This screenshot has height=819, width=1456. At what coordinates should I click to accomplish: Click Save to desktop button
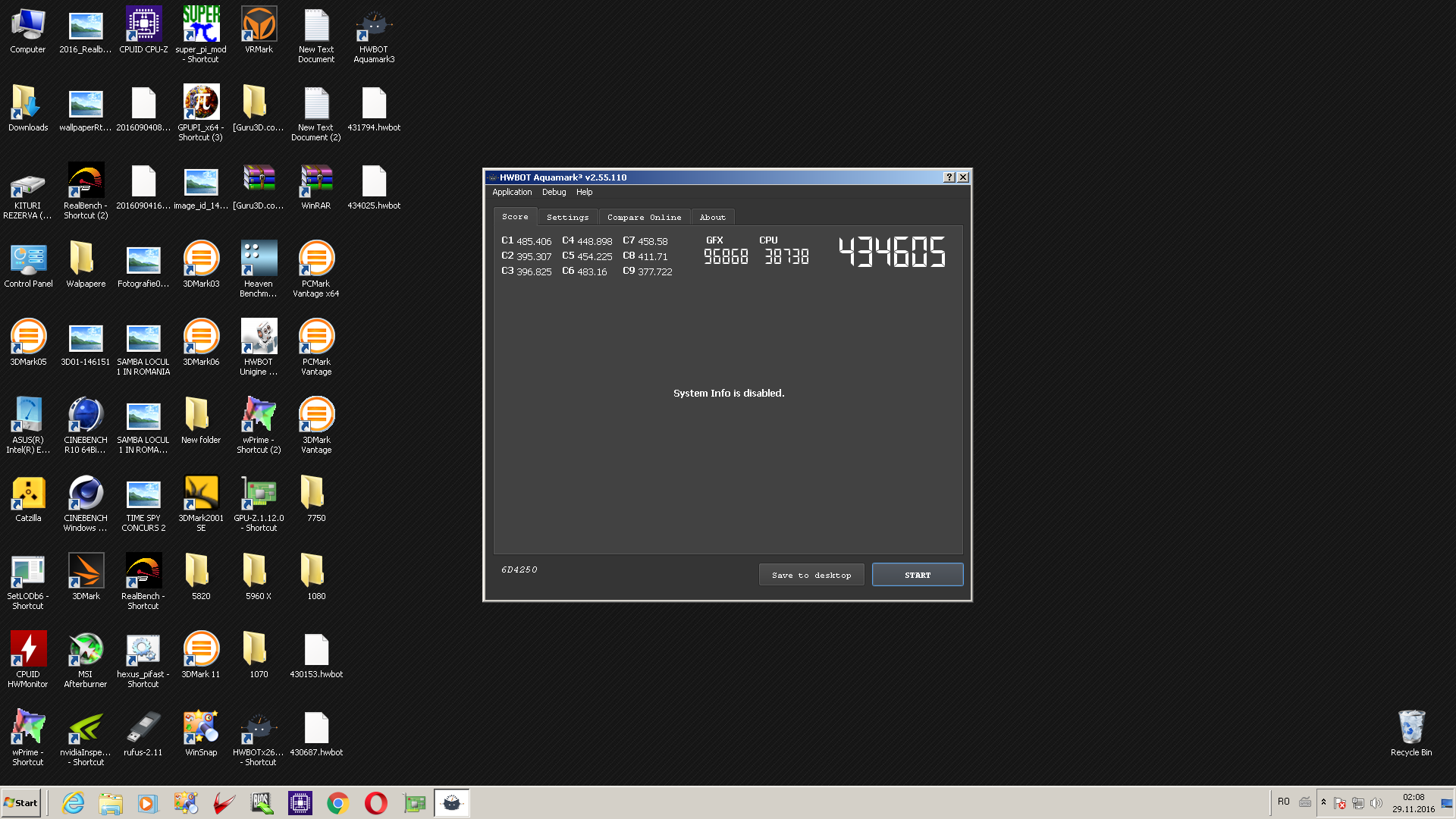pos(811,575)
